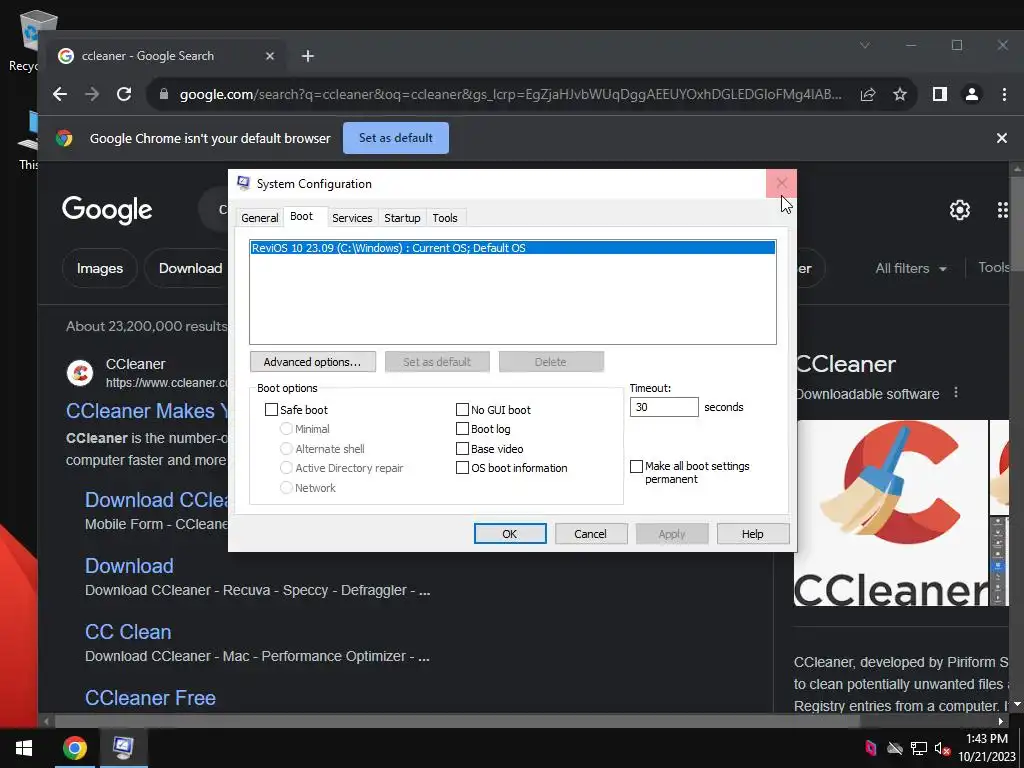Reload the Google search page

pos(124,94)
